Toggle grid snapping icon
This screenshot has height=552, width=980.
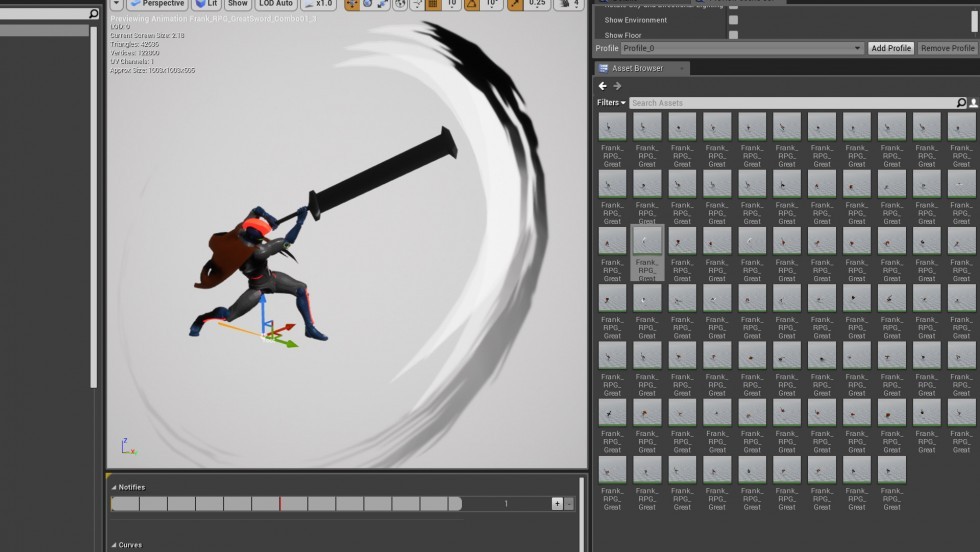[x=432, y=4]
